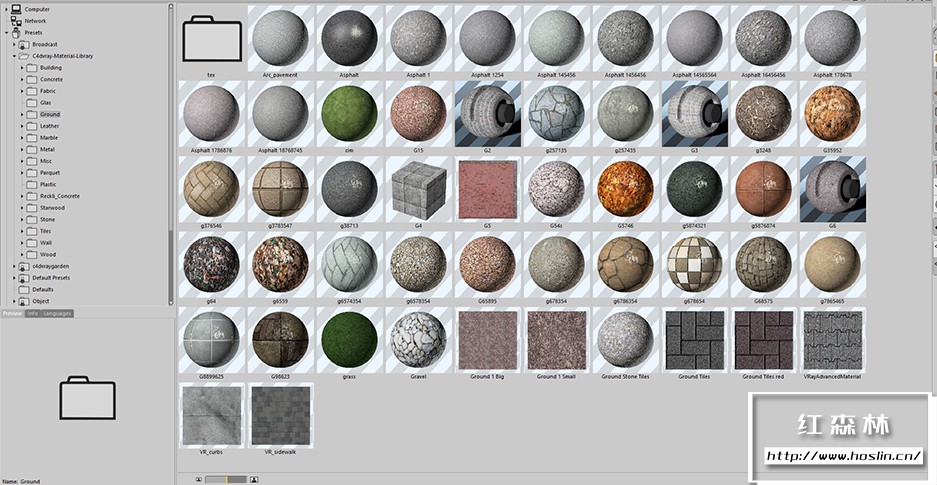This screenshot has height=485, width=937.
Task: Select the VRayAdvancedMaterial thumbnail
Action: coord(832,340)
